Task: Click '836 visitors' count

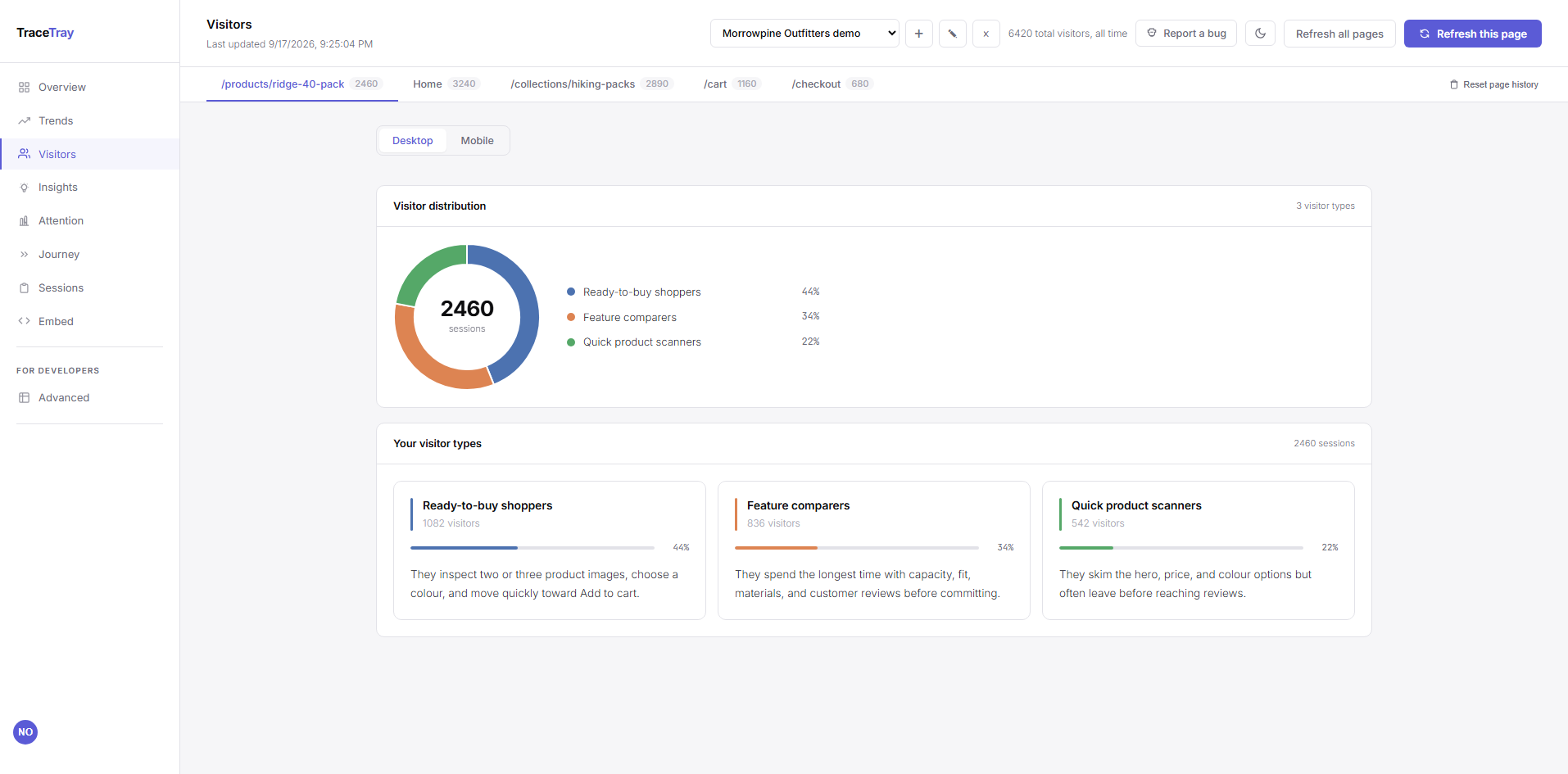Action: coord(773,523)
